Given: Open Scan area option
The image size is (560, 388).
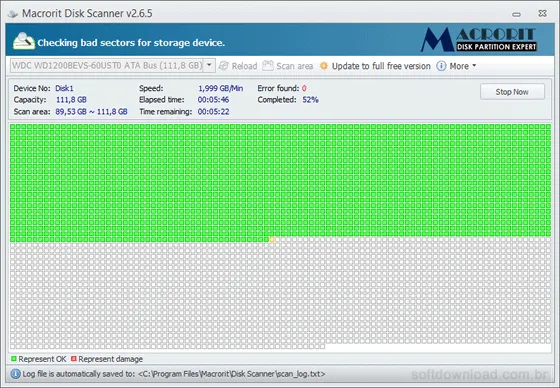Looking at the screenshot, I should click(x=294, y=66).
